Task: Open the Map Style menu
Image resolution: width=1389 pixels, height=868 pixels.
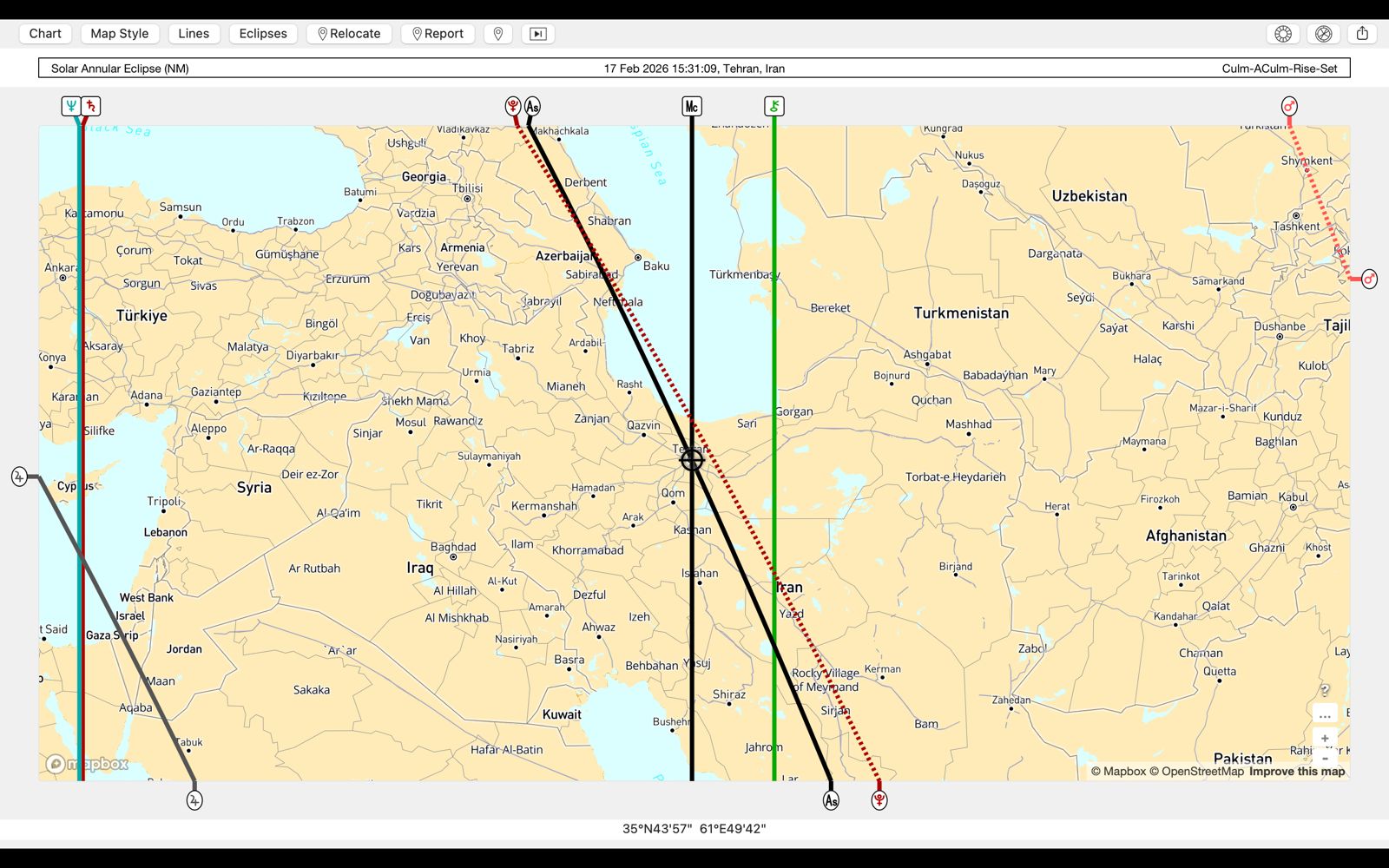Action: pyautogui.click(x=120, y=34)
